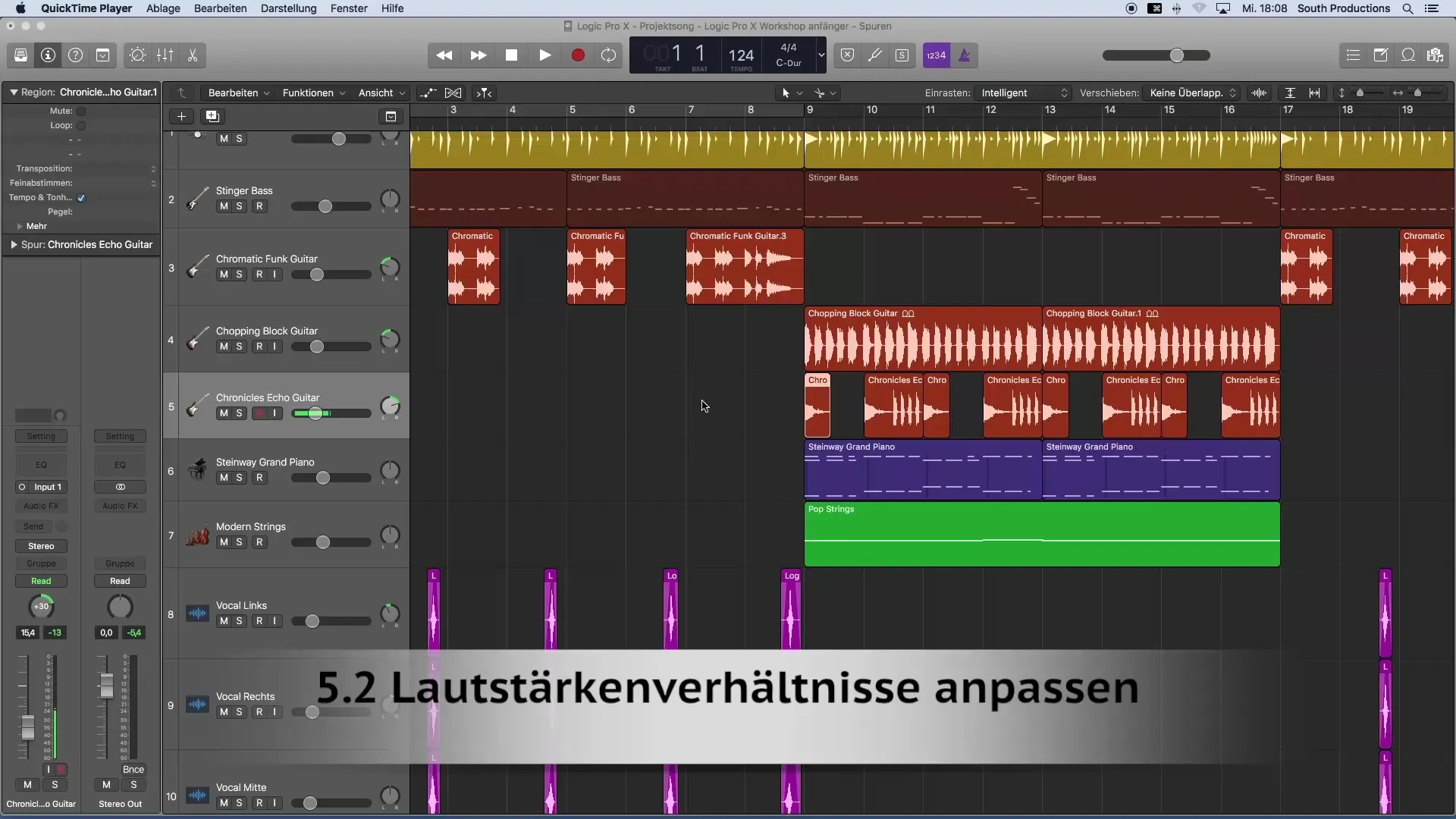Viewport: 1456px width, 819px height.
Task: Open the Note Pad icon
Action: [x=1380, y=55]
